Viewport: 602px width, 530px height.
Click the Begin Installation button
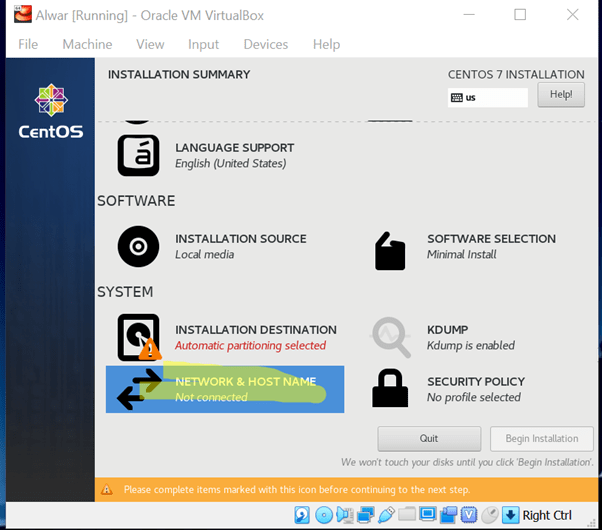(x=541, y=438)
